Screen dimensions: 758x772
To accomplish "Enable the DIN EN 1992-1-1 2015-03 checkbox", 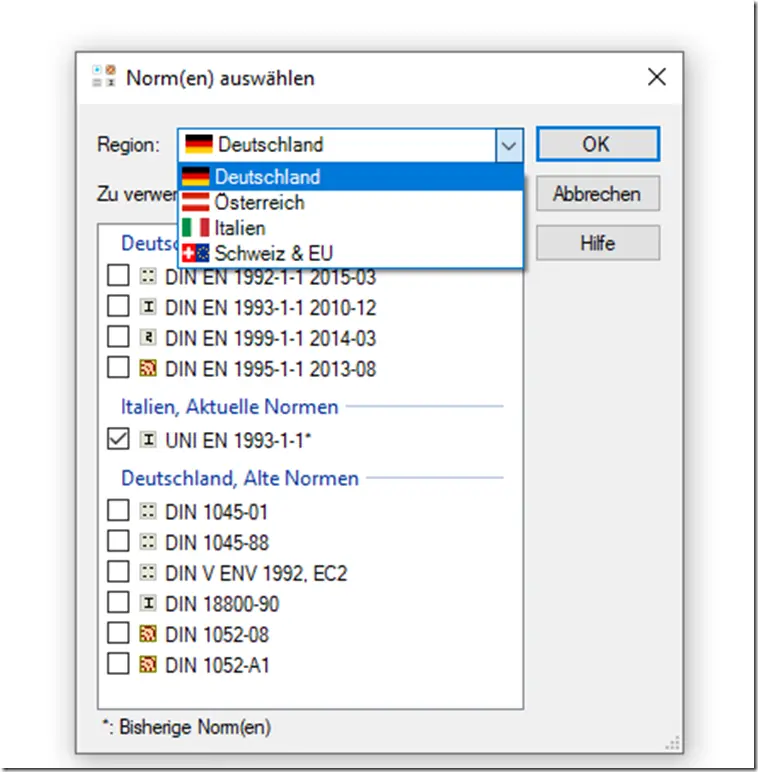I will point(118,275).
